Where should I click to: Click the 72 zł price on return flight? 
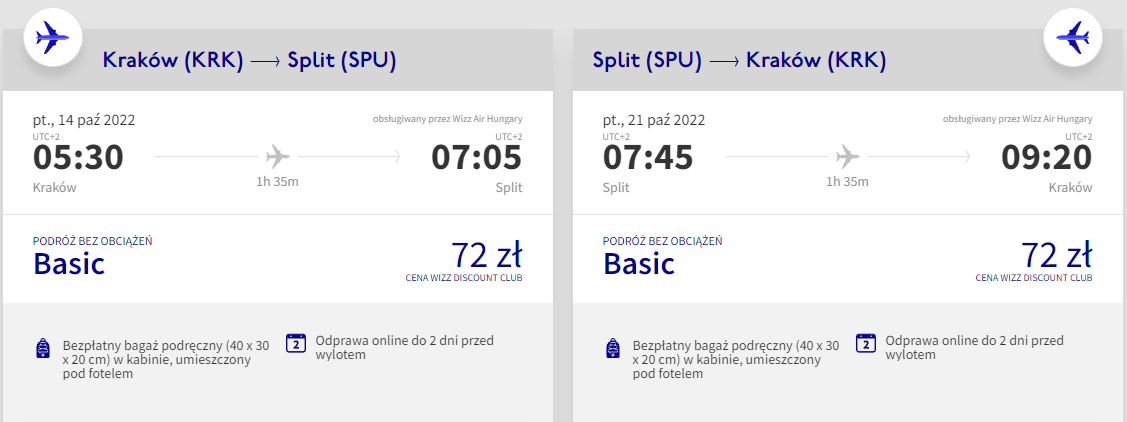[x=1056, y=254]
